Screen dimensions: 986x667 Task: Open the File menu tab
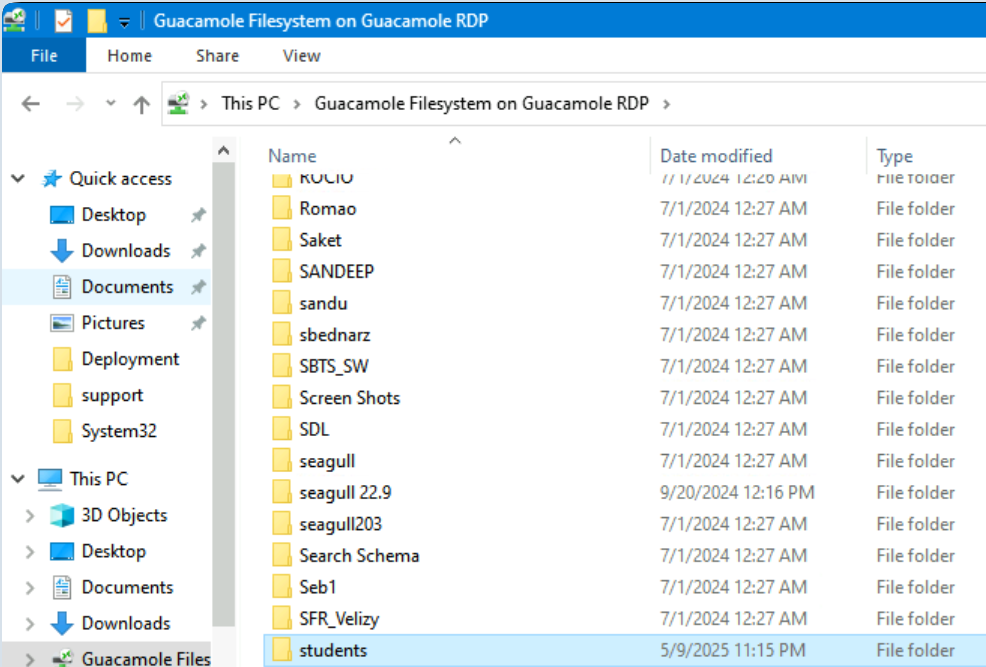pyautogui.click(x=44, y=56)
